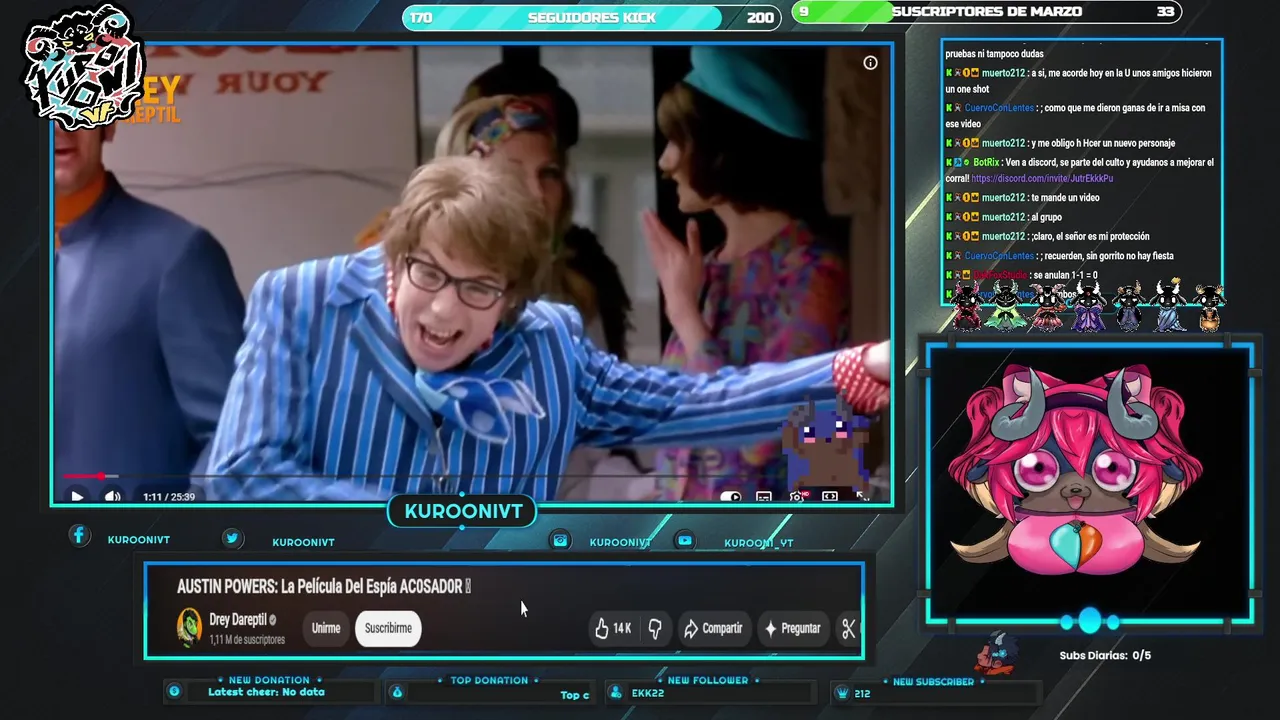Viewport: 1280px width, 720px height.
Task: Click new follower name EKK22
Action: coord(648,693)
